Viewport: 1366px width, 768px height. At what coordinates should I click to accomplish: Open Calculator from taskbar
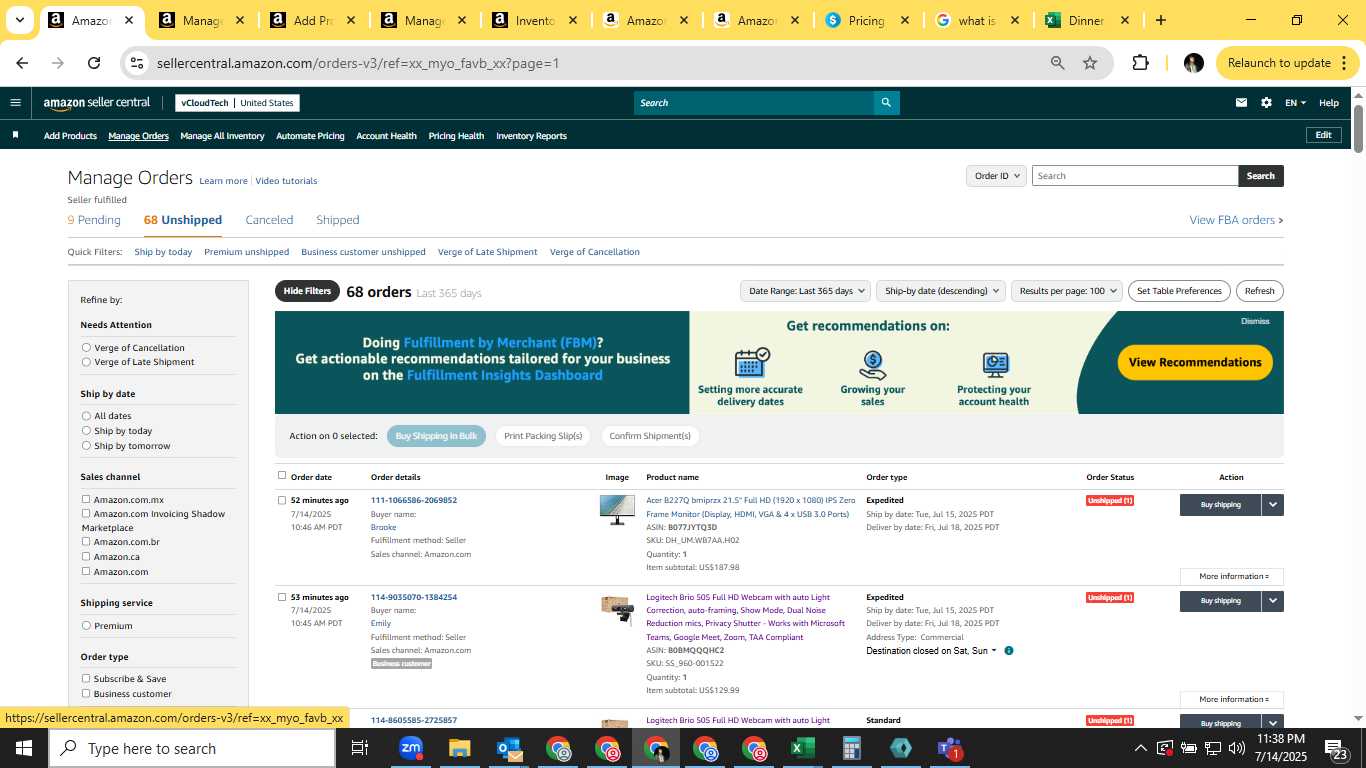coord(851,748)
